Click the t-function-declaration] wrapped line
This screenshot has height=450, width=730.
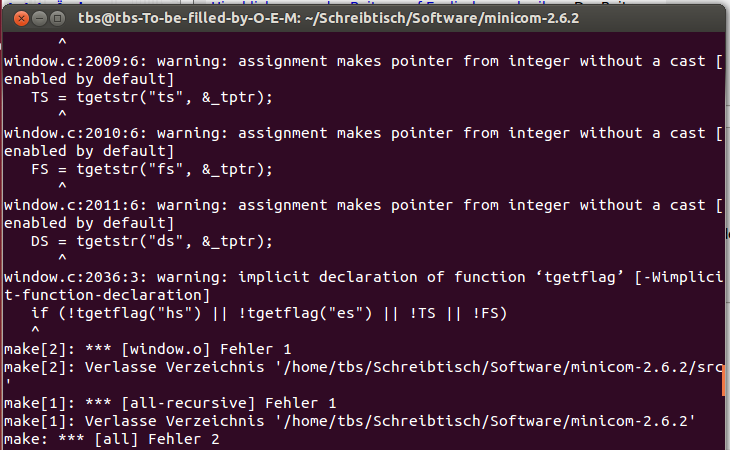pyautogui.click(x=107, y=295)
